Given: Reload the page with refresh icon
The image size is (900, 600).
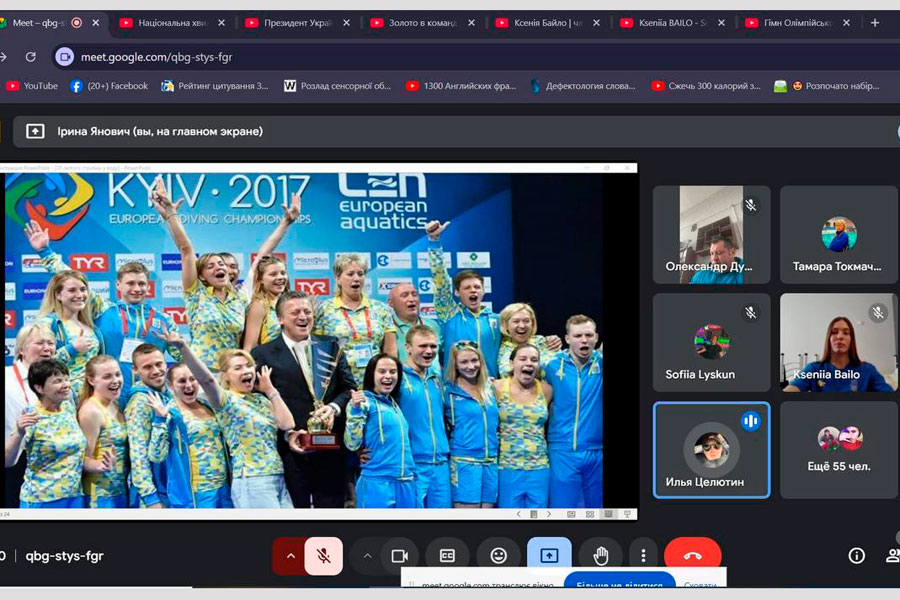Looking at the screenshot, I should 31,57.
